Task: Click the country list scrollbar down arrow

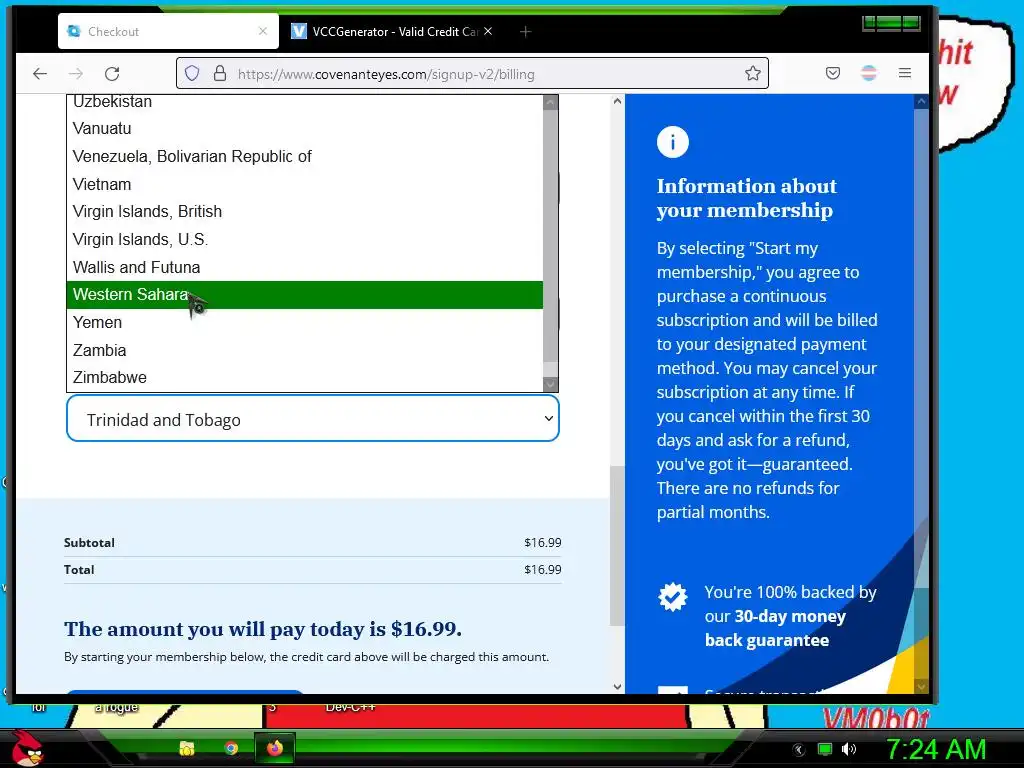Action: 551,384
